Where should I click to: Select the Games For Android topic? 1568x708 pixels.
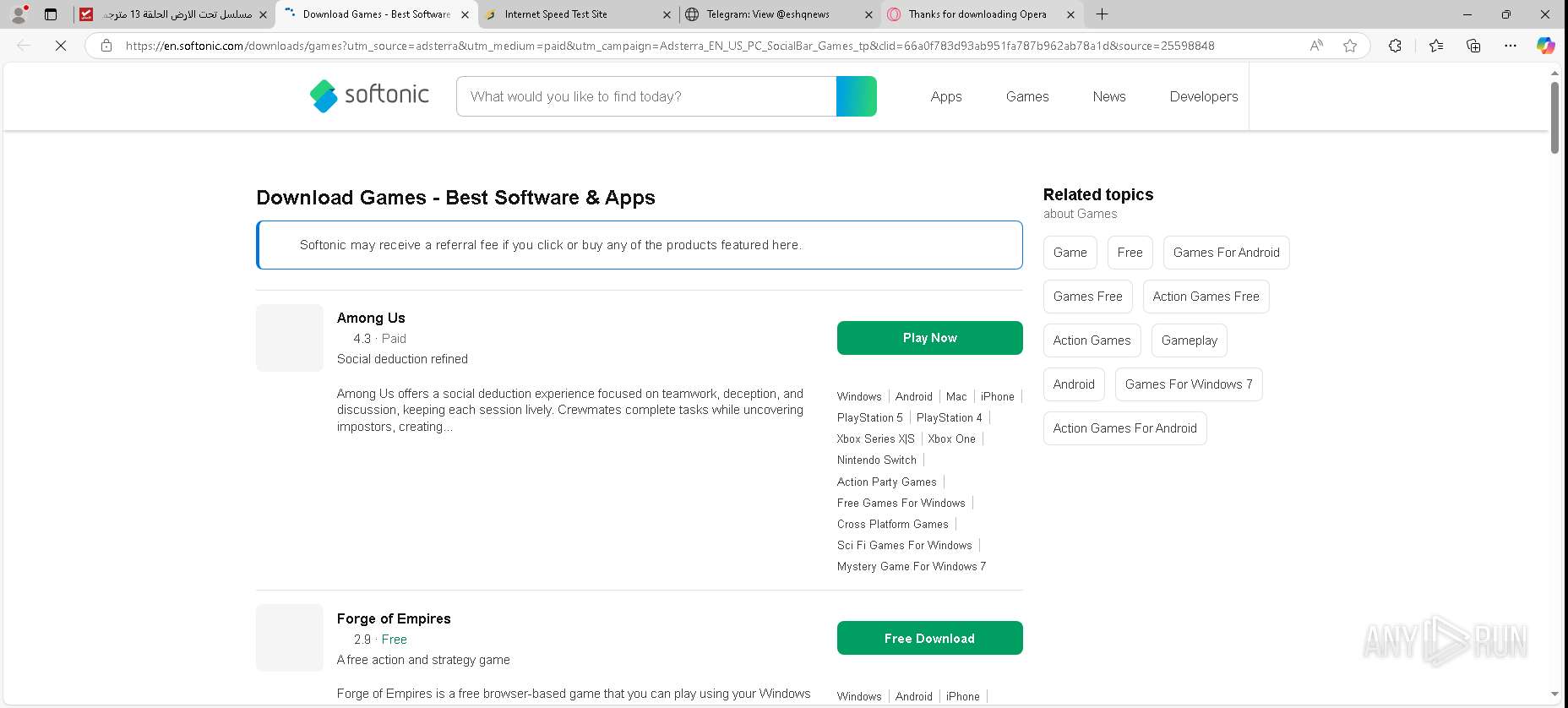[x=1227, y=253]
